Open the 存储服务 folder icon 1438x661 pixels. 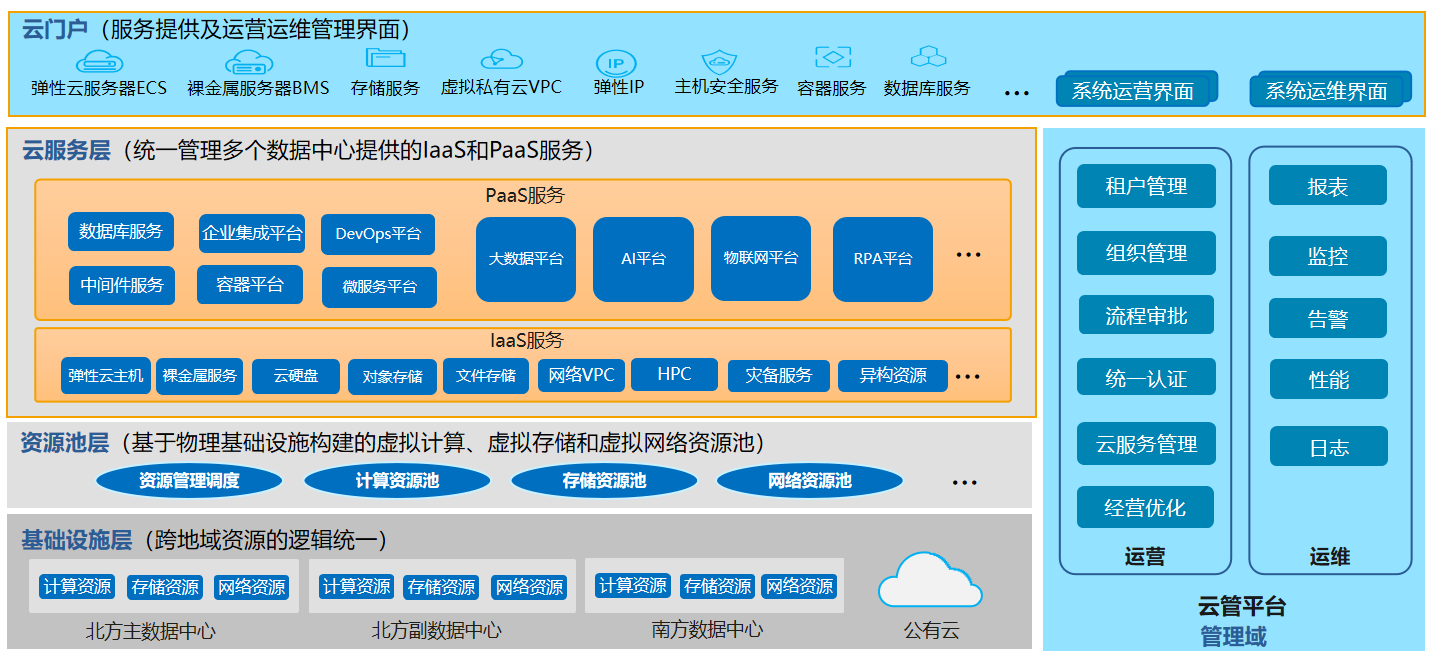(385, 58)
